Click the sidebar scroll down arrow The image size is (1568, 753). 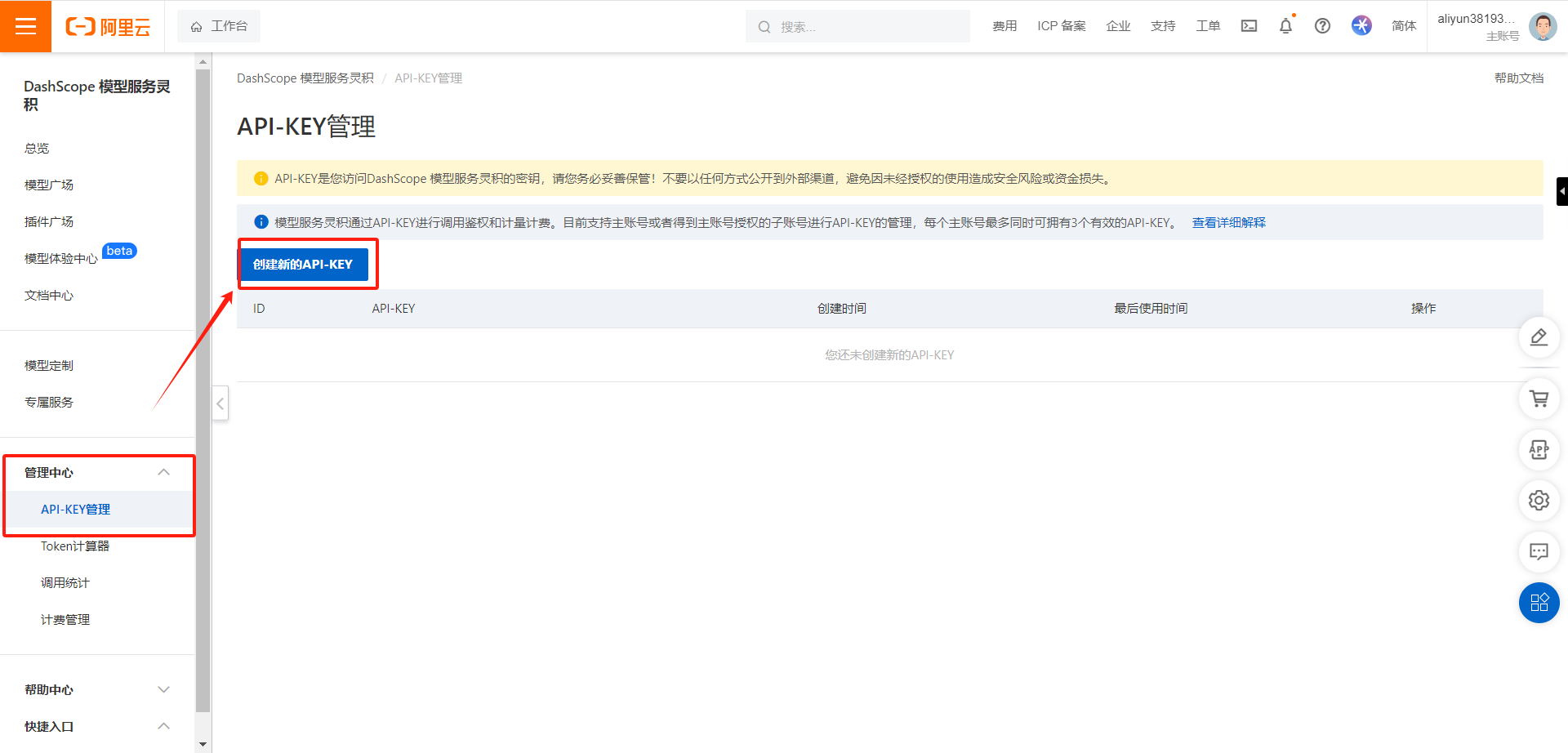click(x=203, y=744)
